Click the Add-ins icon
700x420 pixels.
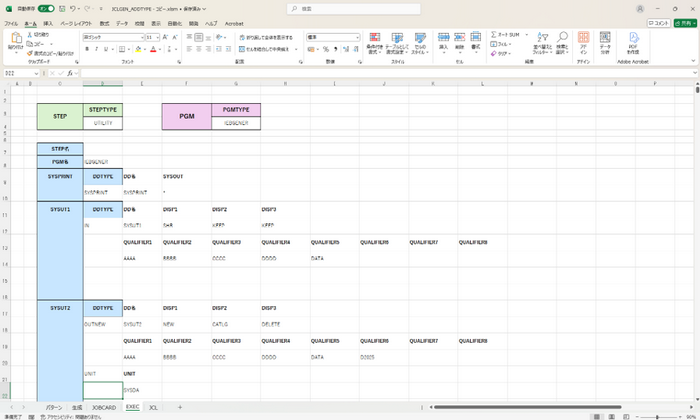pos(583,37)
